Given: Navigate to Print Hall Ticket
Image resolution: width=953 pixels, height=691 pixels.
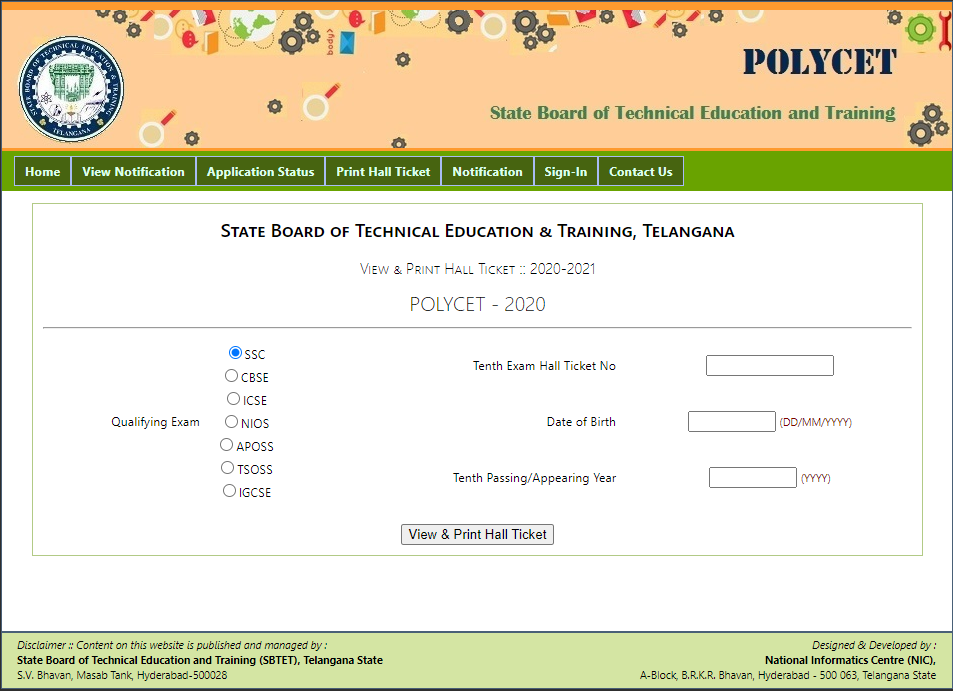Looking at the screenshot, I should coord(383,171).
